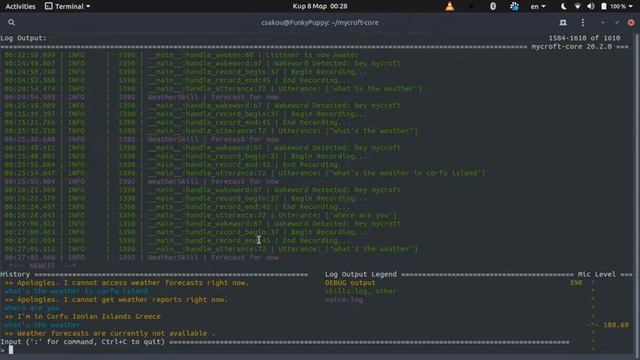This screenshot has height=360, width=640.
Task: Open the VLC tray icon
Action: coord(449,6)
